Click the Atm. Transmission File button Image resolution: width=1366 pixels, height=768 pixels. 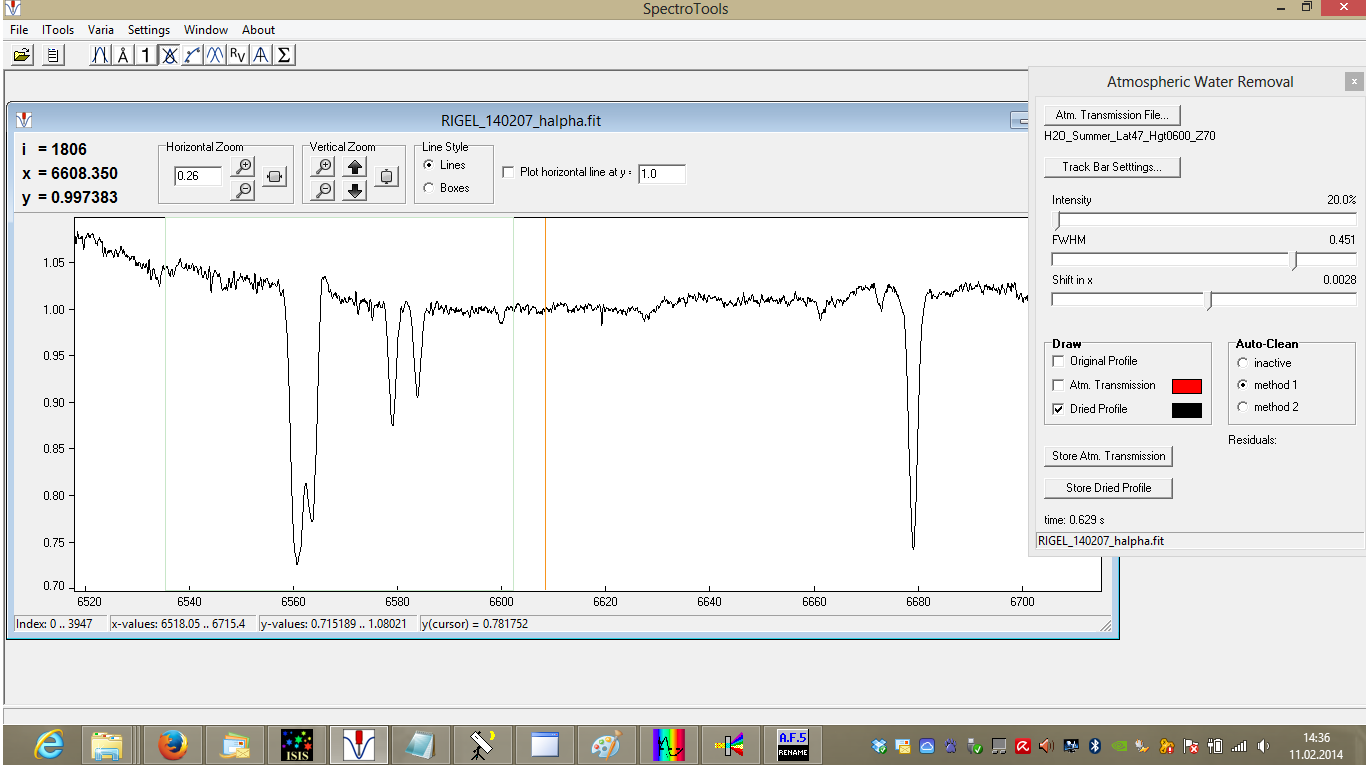click(x=1112, y=115)
